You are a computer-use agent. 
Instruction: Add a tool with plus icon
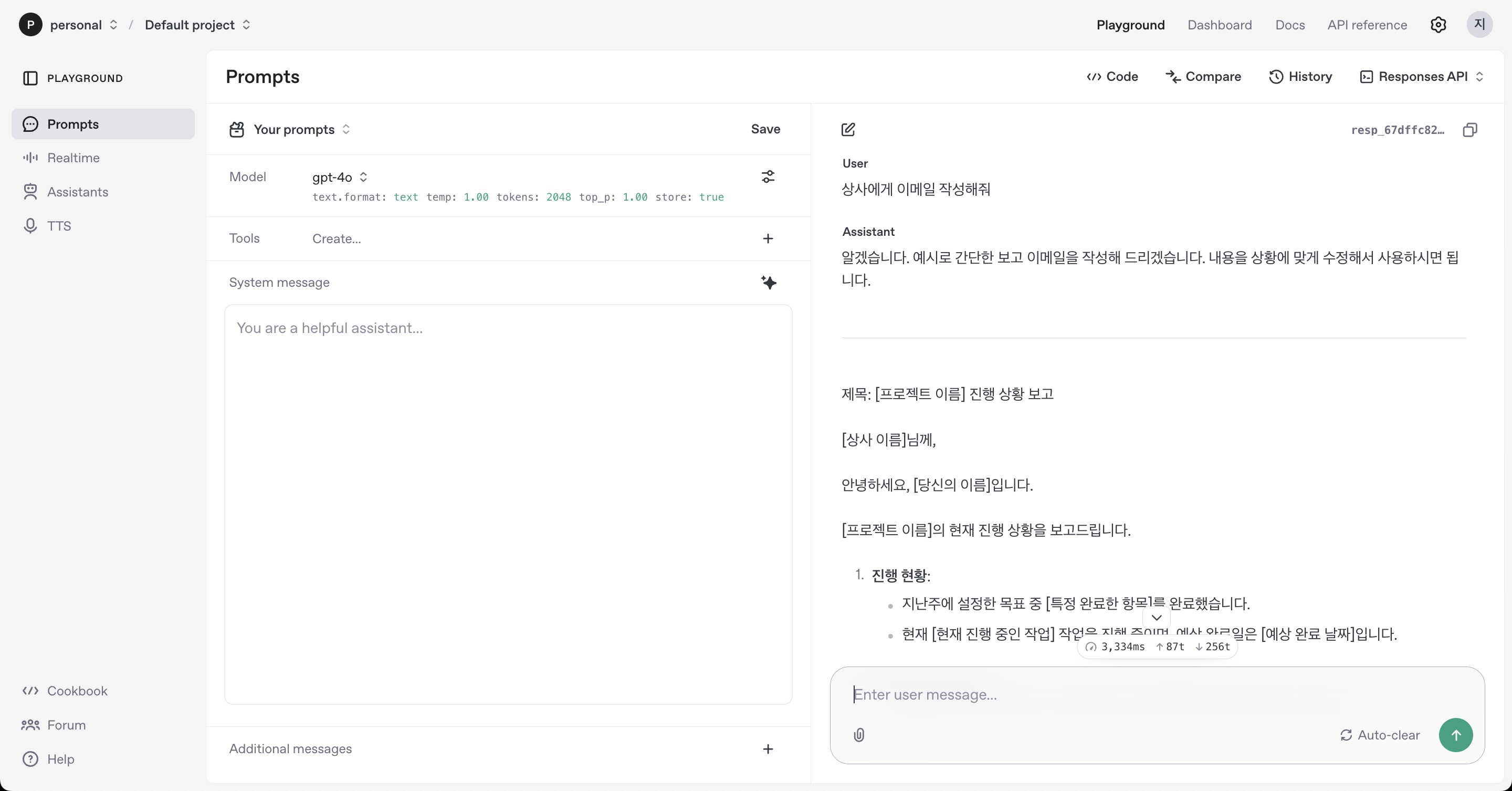[768, 238]
